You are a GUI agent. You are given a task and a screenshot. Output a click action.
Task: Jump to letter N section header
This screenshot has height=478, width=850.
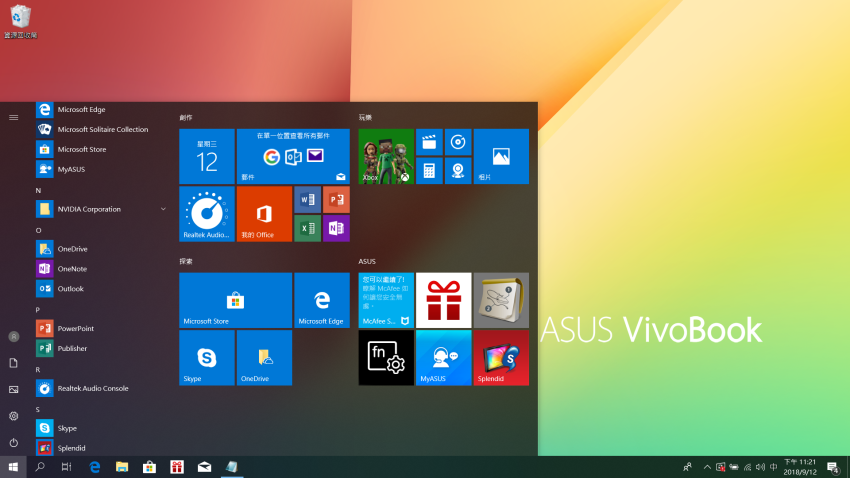point(38,190)
